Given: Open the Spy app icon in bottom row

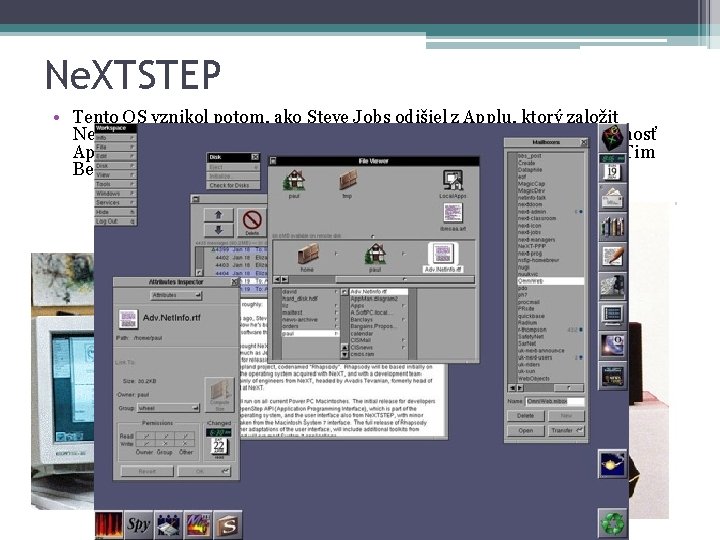Looking at the screenshot, I should coord(138,524).
